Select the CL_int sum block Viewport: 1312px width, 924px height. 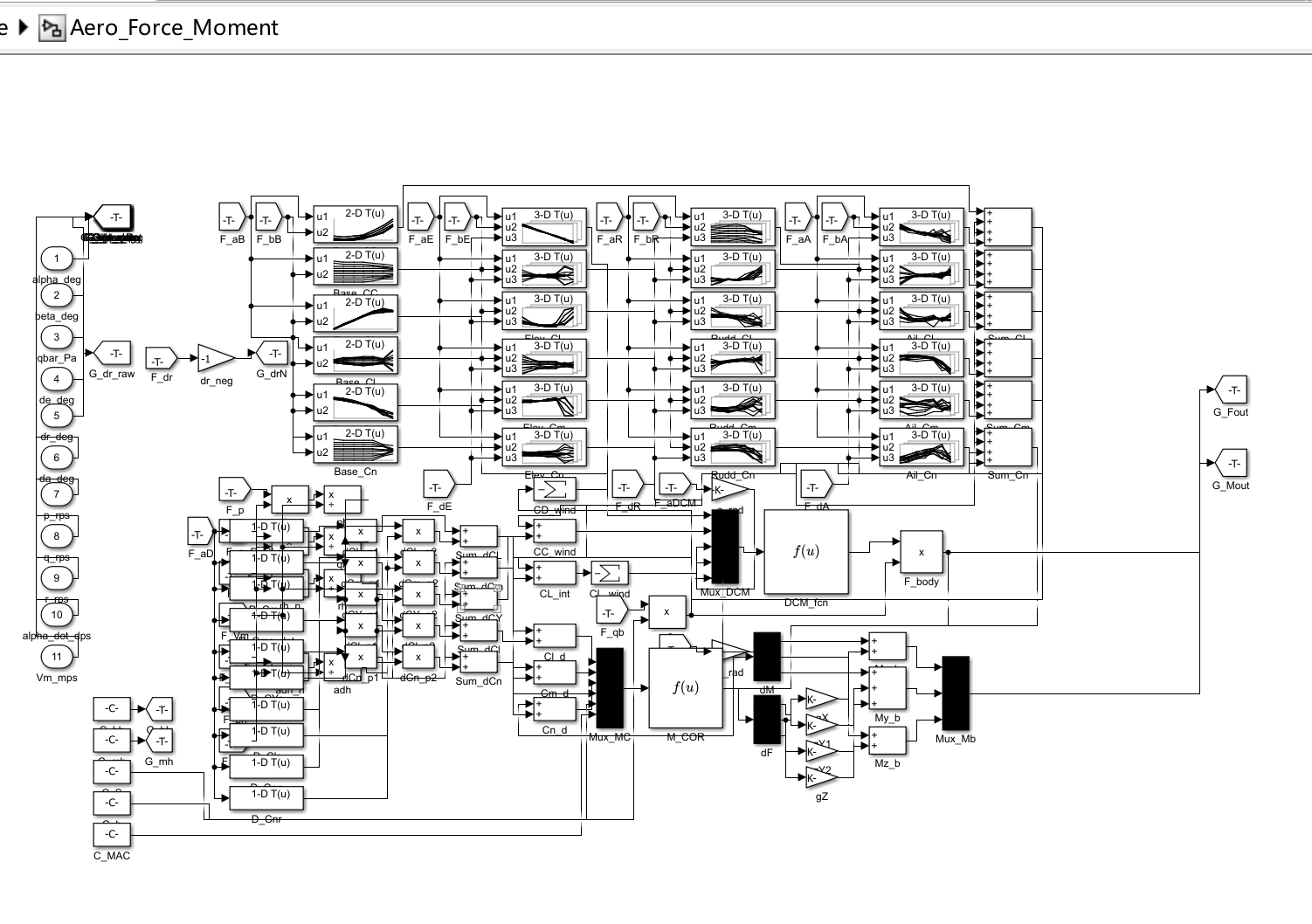pos(555,573)
